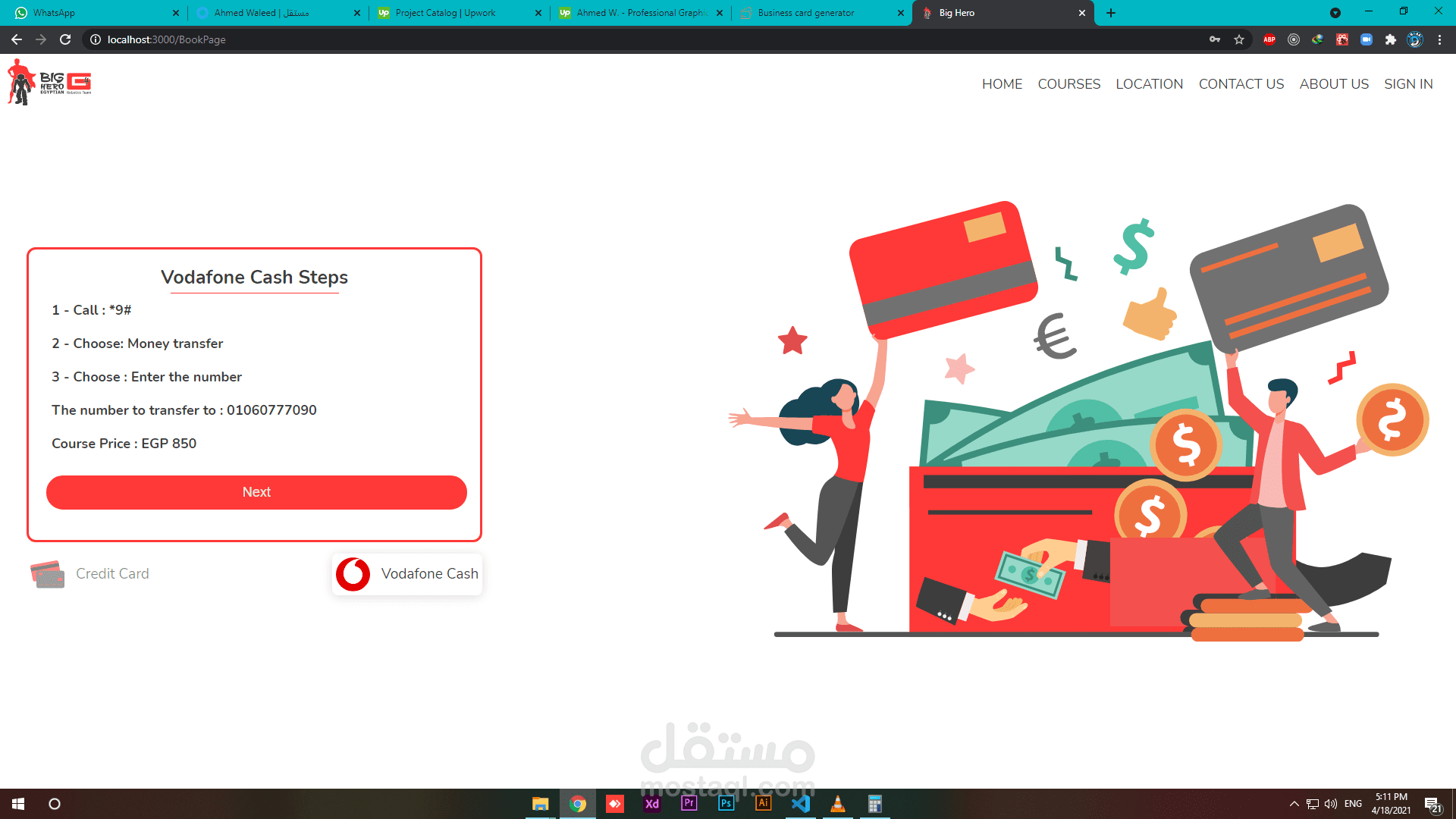Select the Vodafone Cash payment option
Image resolution: width=1456 pixels, height=819 pixels.
point(407,574)
